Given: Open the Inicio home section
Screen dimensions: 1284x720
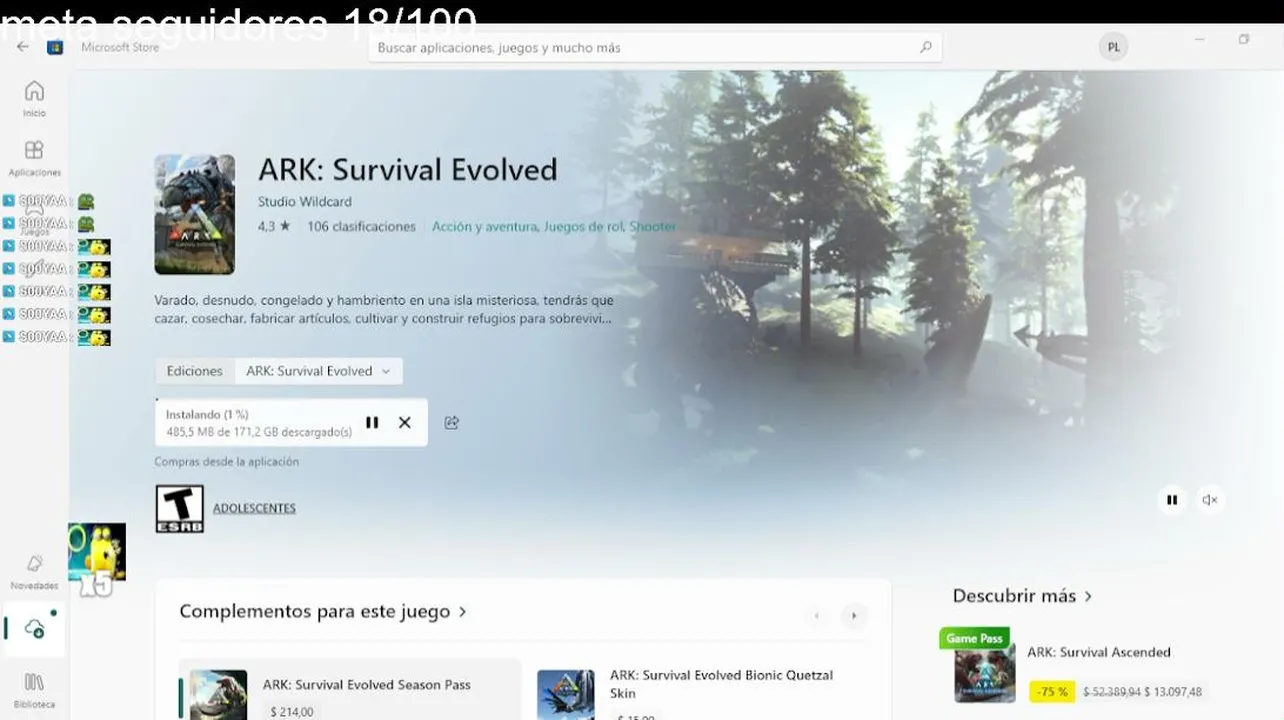Looking at the screenshot, I should [x=34, y=98].
